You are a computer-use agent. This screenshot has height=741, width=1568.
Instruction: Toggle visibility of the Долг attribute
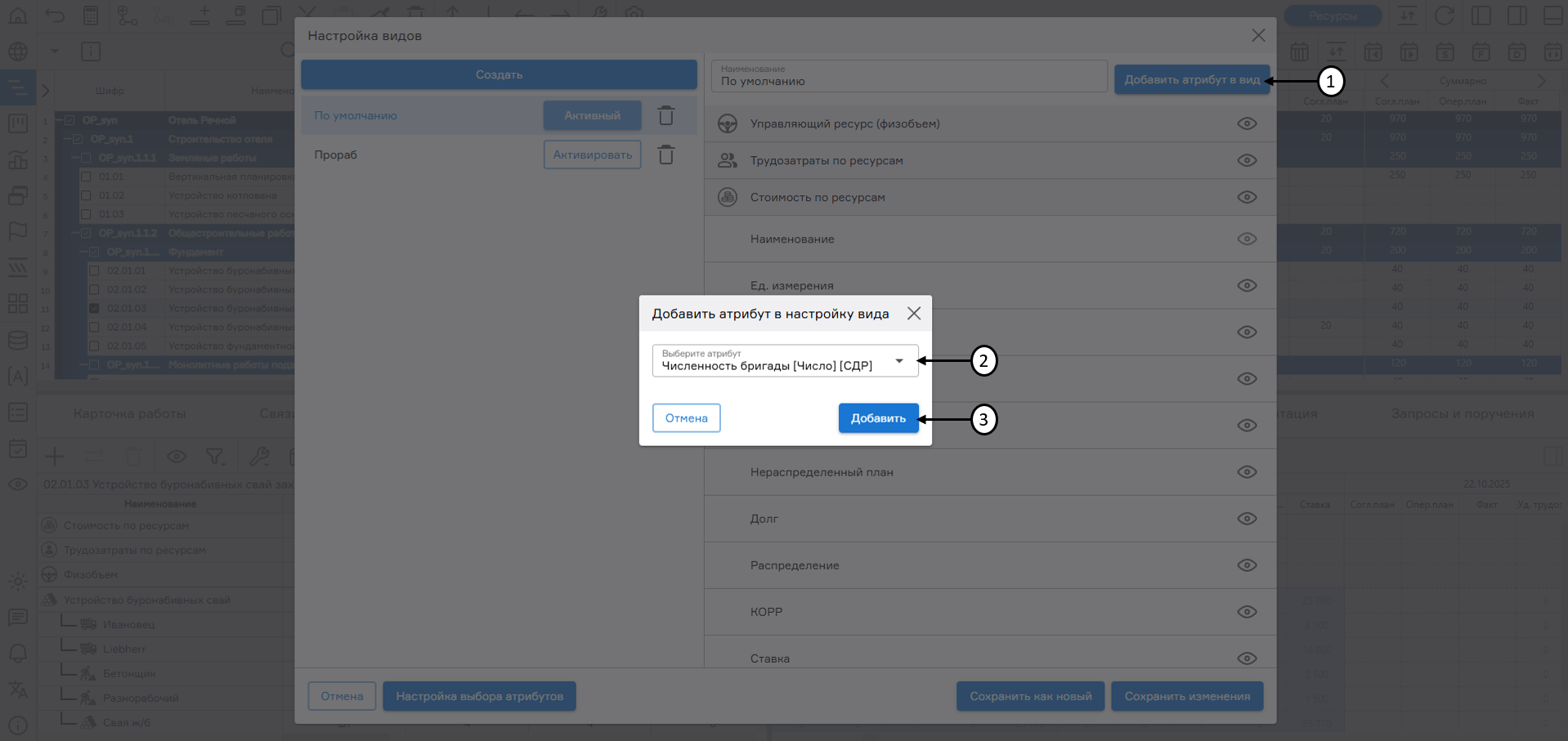coord(1247,518)
